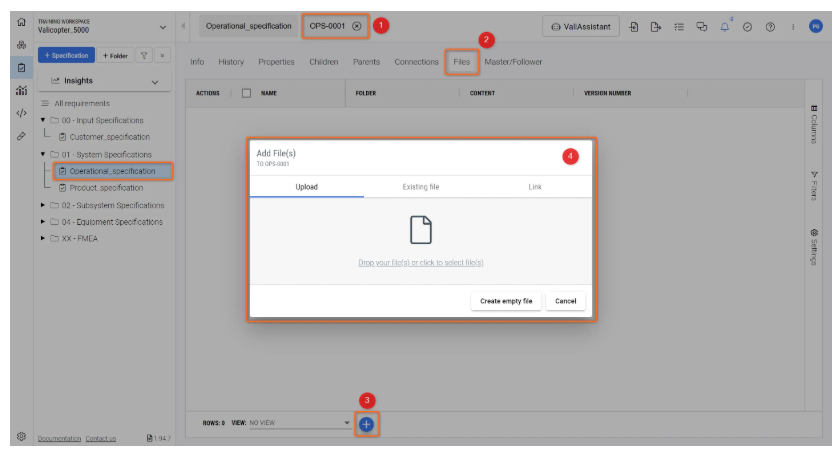Click Drop your file(s) or click to select link
Image resolution: width=838 pixels, height=452 pixels.
coord(421,263)
